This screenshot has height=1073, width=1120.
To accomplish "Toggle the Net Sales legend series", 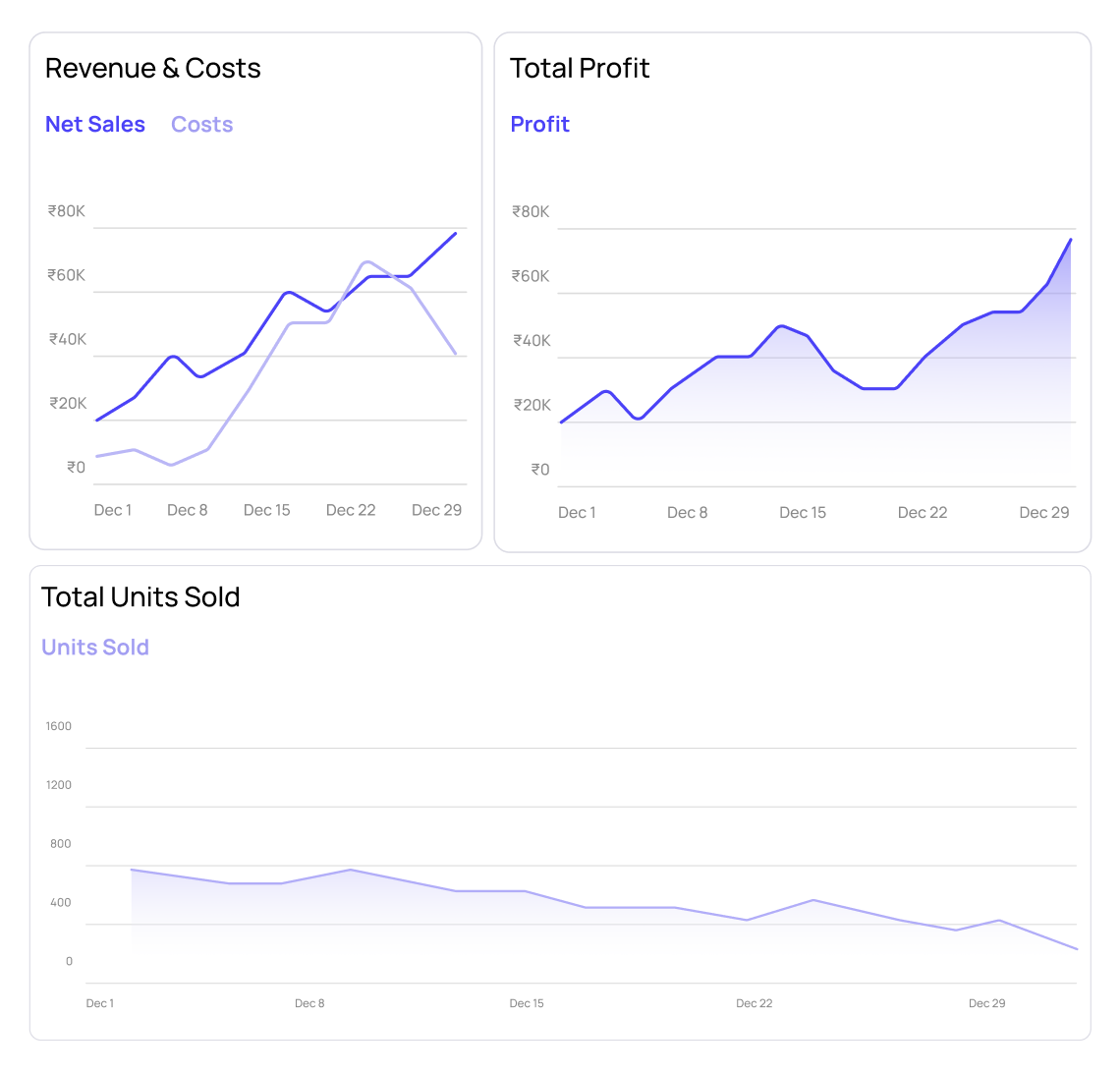I will [95, 125].
